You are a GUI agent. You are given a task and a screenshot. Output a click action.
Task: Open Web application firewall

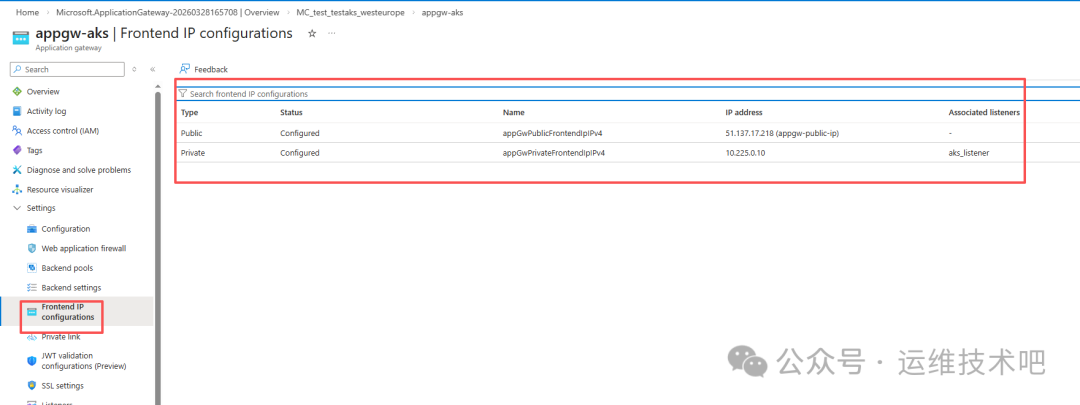point(83,248)
